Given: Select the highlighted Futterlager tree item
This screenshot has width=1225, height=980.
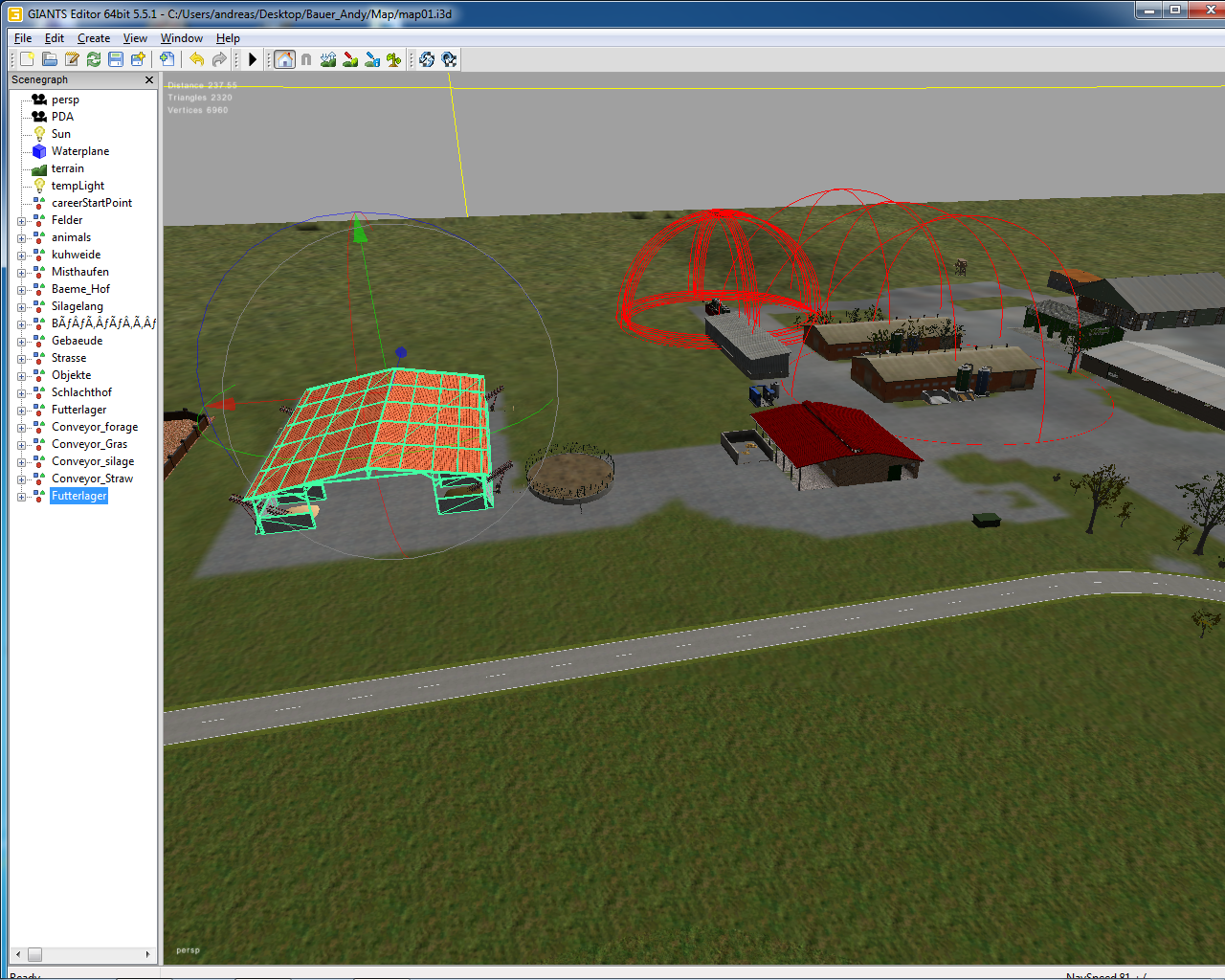Looking at the screenshot, I should click(78, 496).
